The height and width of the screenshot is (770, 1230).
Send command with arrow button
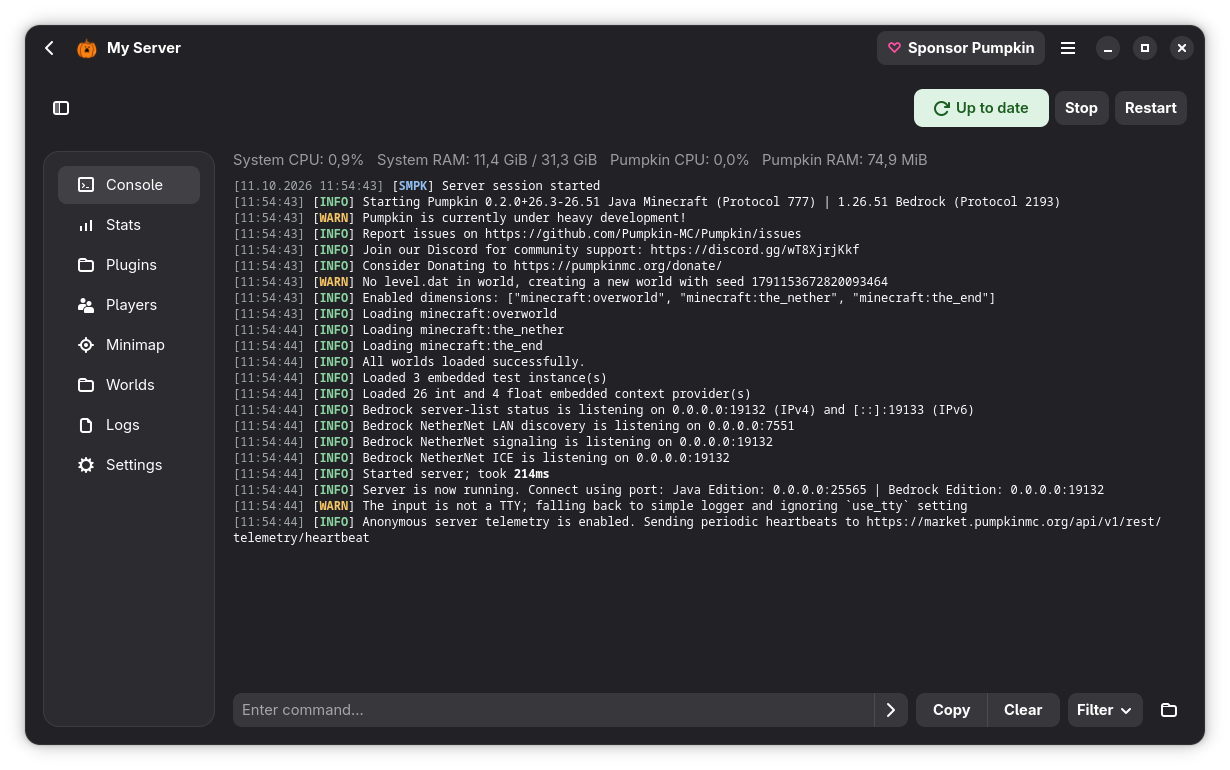(891, 710)
